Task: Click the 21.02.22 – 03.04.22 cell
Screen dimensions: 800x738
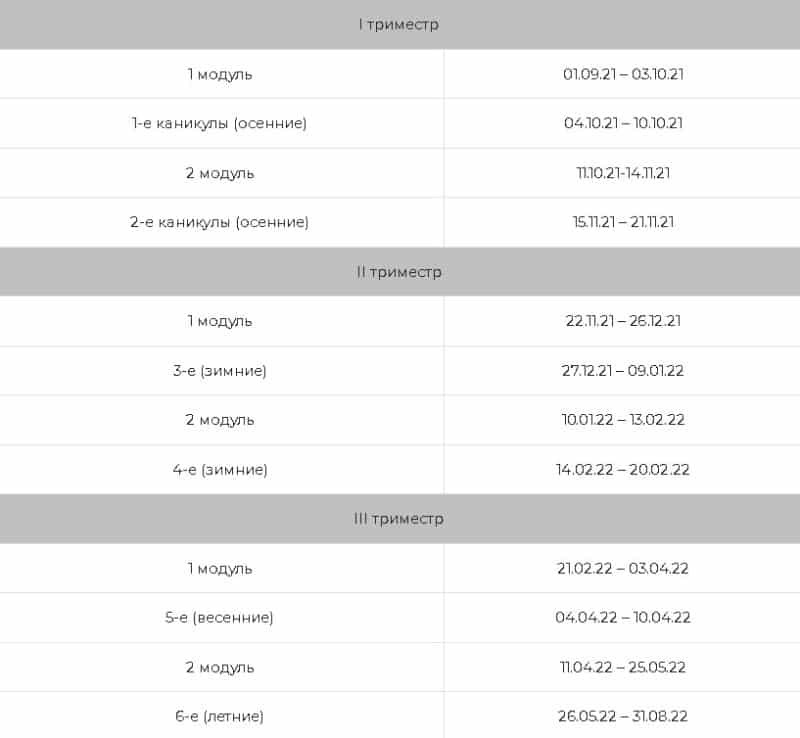Action: click(623, 569)
